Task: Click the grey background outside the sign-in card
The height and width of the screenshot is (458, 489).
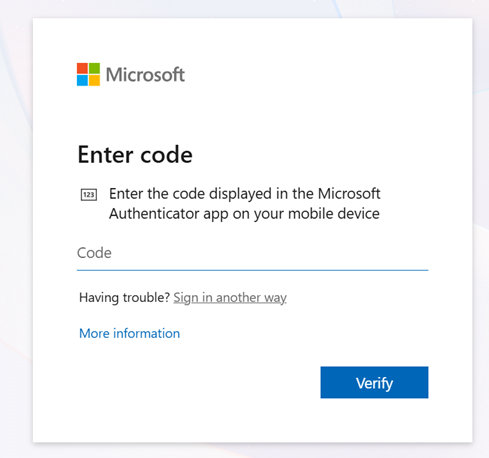Action: pos(15,233)
